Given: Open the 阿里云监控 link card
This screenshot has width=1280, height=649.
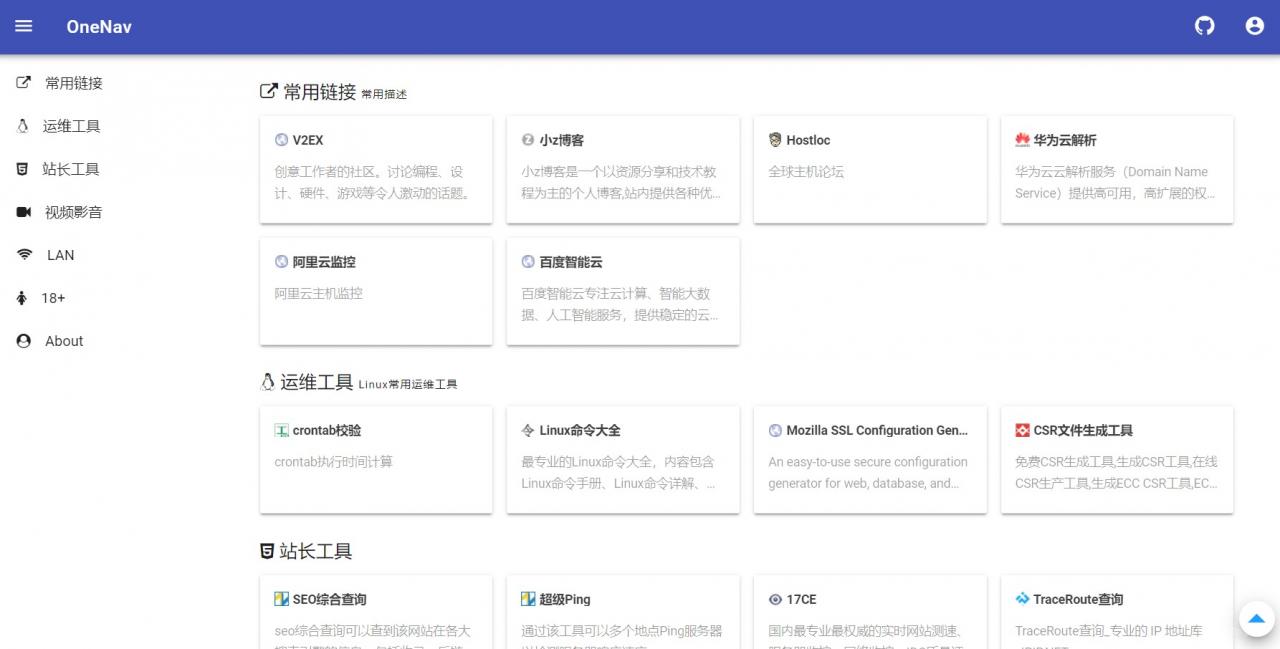Looking at the screenshot, I should click(376, 291).
